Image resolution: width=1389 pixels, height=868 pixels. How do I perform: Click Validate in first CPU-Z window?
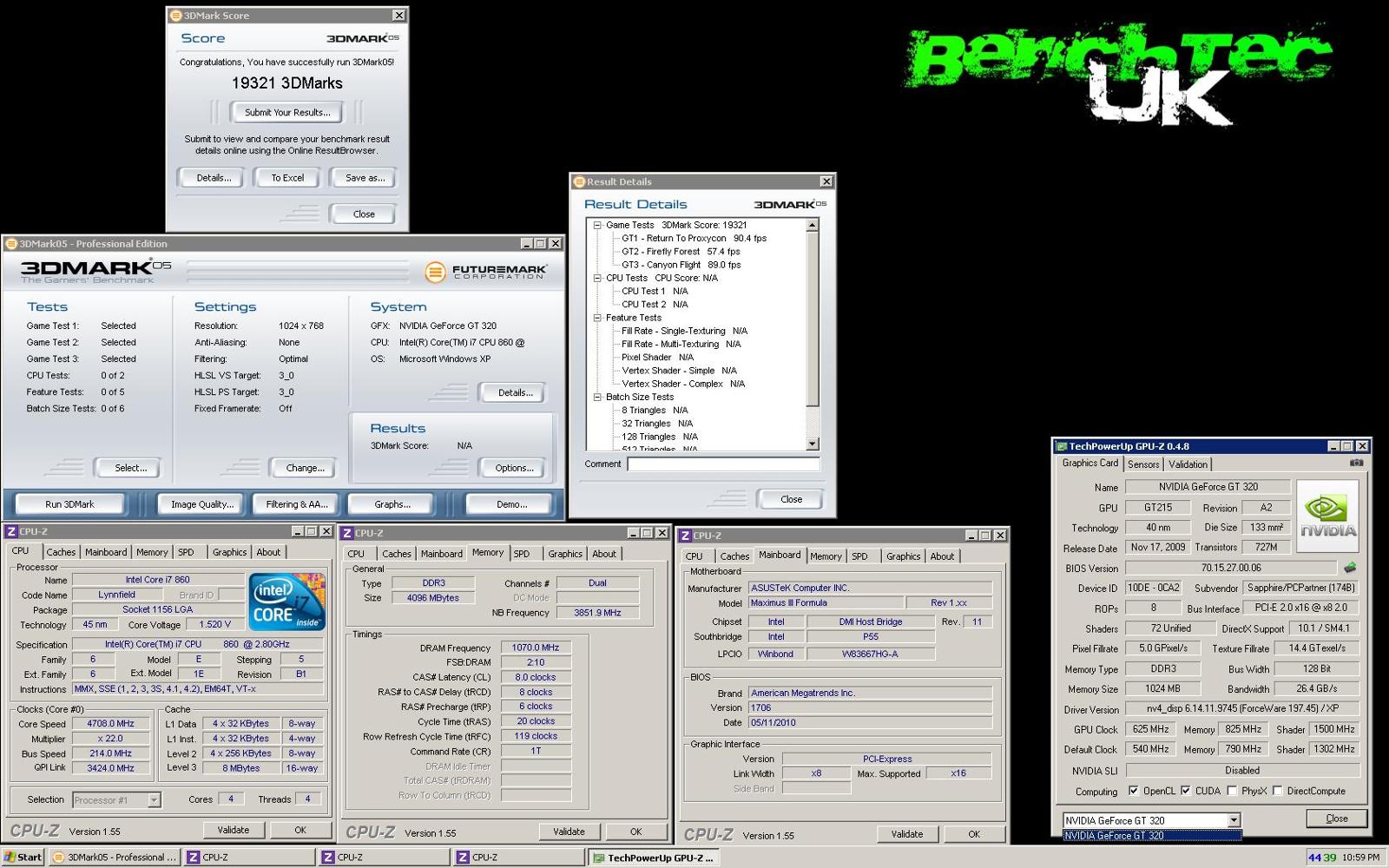point(233,830)
